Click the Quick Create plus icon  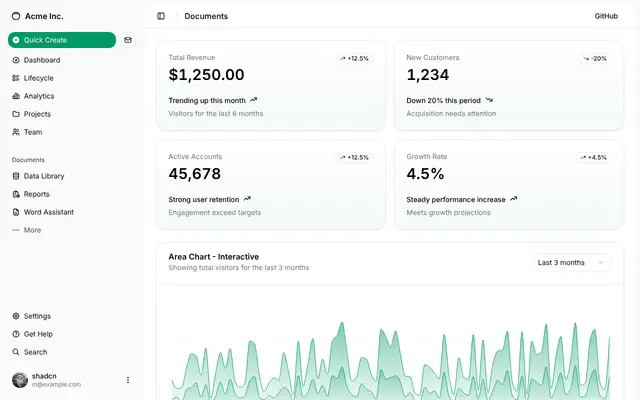[x=16, y=40]
